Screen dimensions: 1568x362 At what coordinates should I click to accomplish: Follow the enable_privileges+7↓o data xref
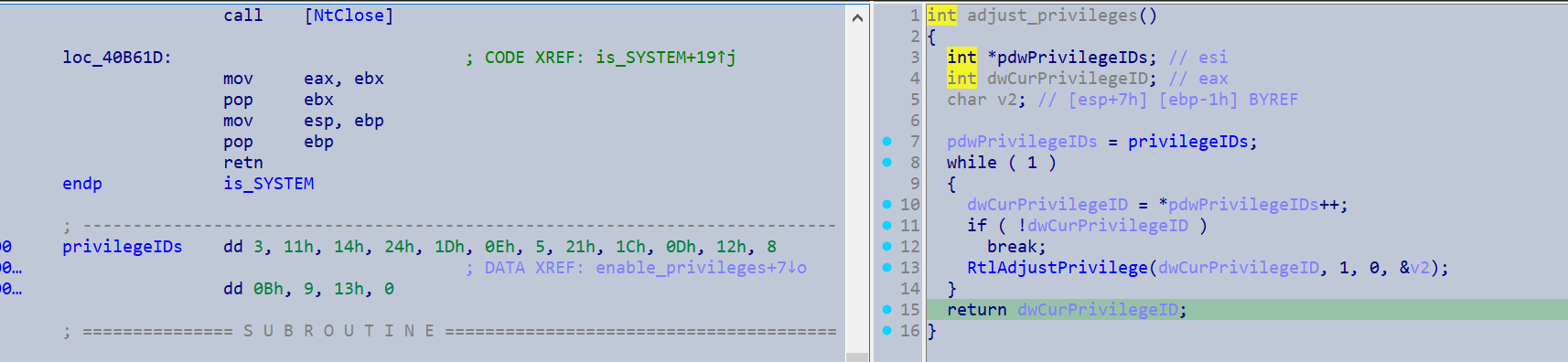pyautogui.click(x=701, y=268)
